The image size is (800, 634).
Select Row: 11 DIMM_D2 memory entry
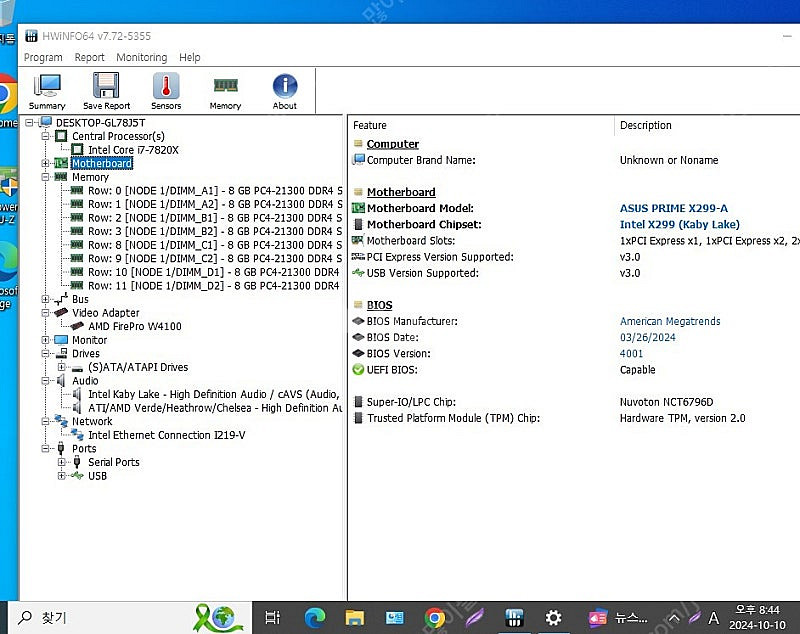(214, 286)
